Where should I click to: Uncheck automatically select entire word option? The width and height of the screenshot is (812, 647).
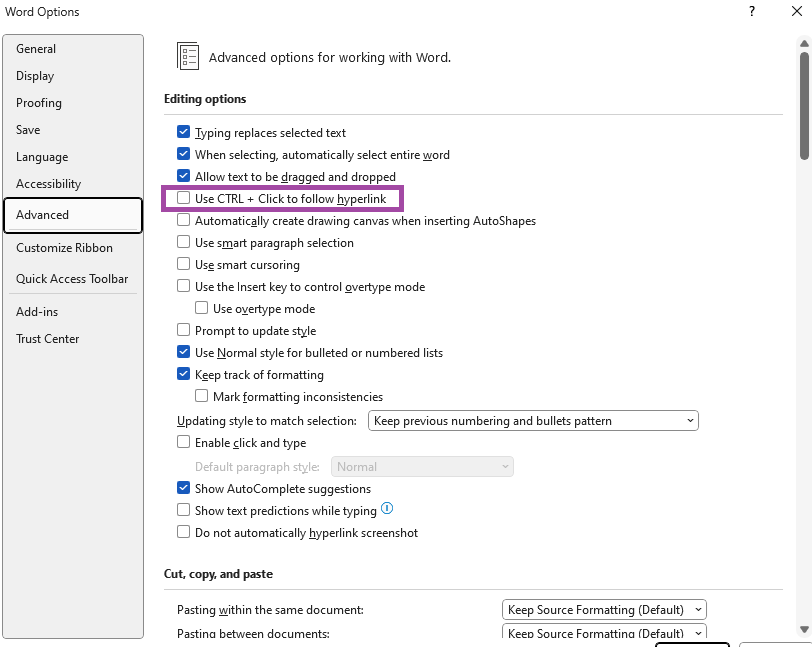click(183, 154)
